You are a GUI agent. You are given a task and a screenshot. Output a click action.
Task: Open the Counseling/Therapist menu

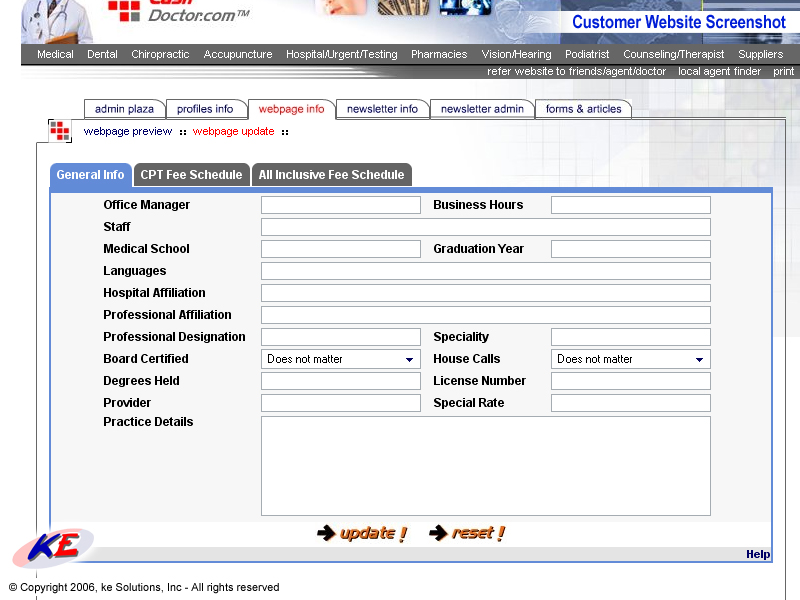coord(673,54)
